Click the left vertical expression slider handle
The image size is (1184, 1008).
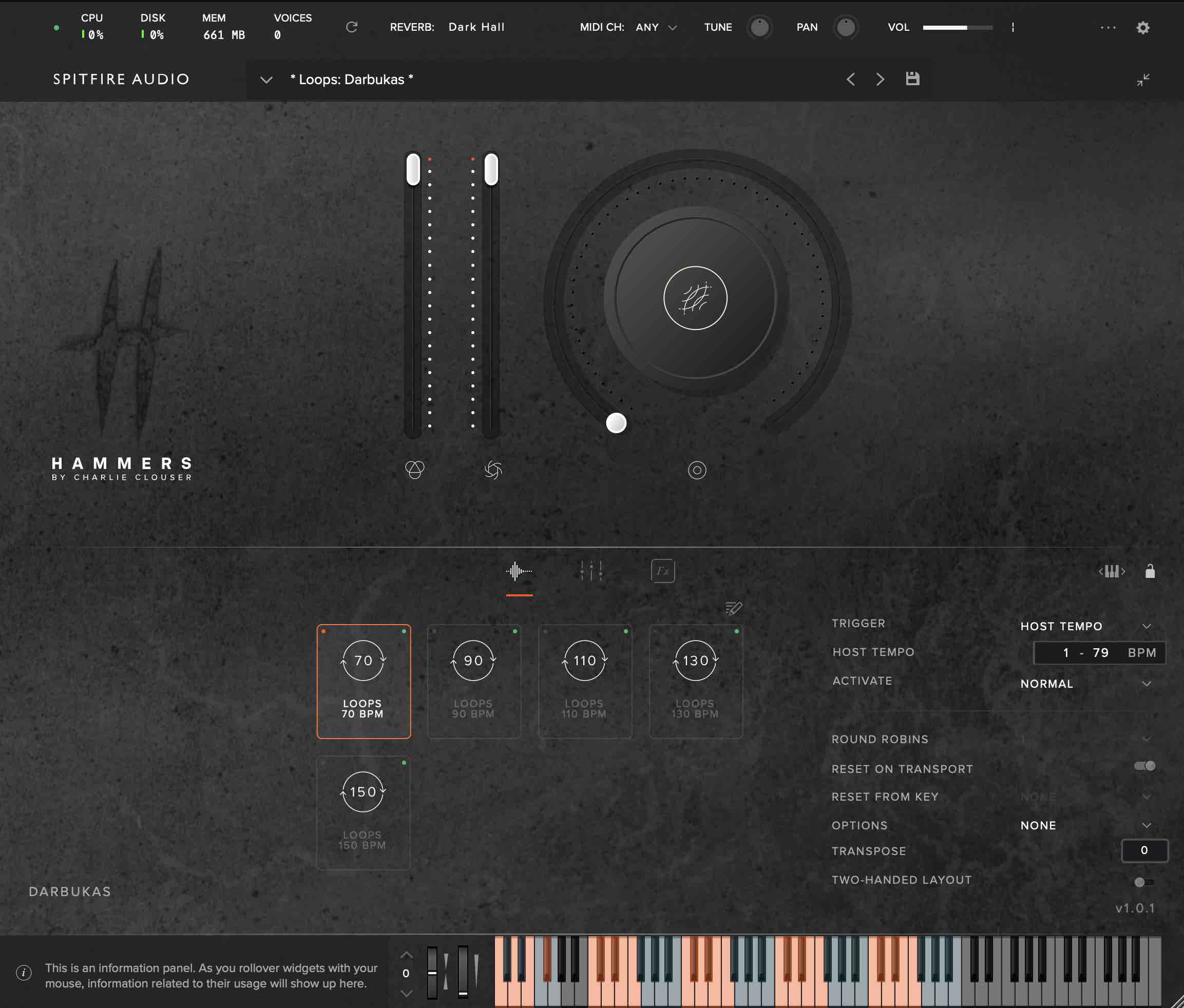coord(413,169)
